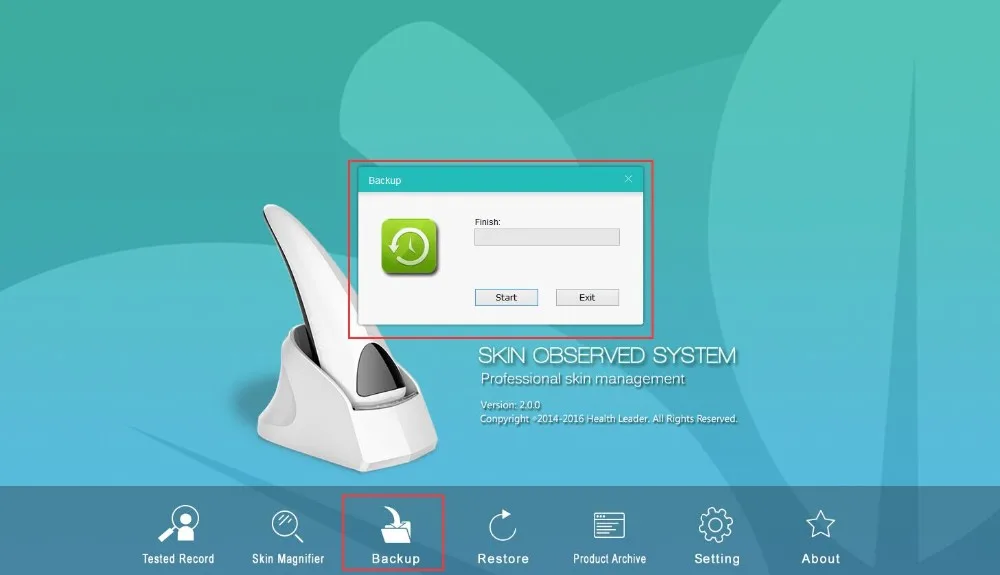Click the green backup clock icon
The height and width of the screenshot is (575, 1000).
point(409,247)
